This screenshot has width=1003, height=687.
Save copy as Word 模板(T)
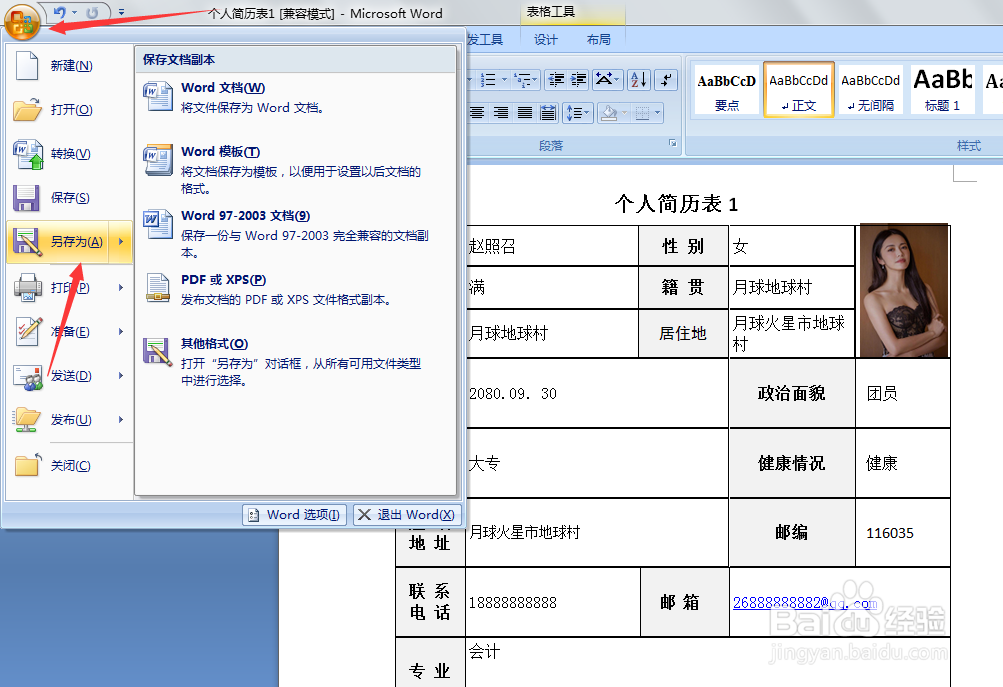pyautogui.click(x=296, y=170)
